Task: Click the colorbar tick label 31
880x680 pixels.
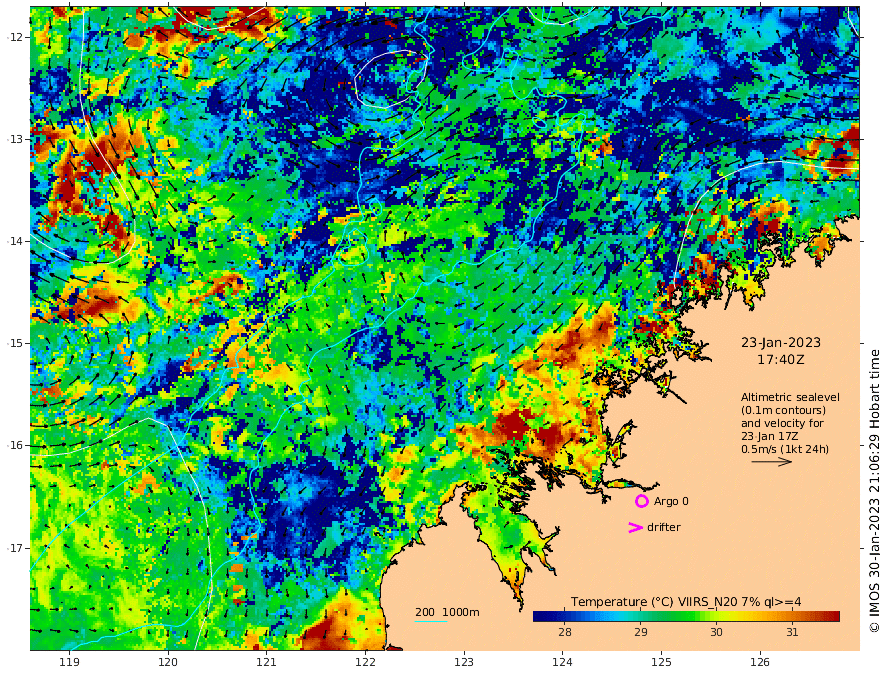Action: point(792,632)
